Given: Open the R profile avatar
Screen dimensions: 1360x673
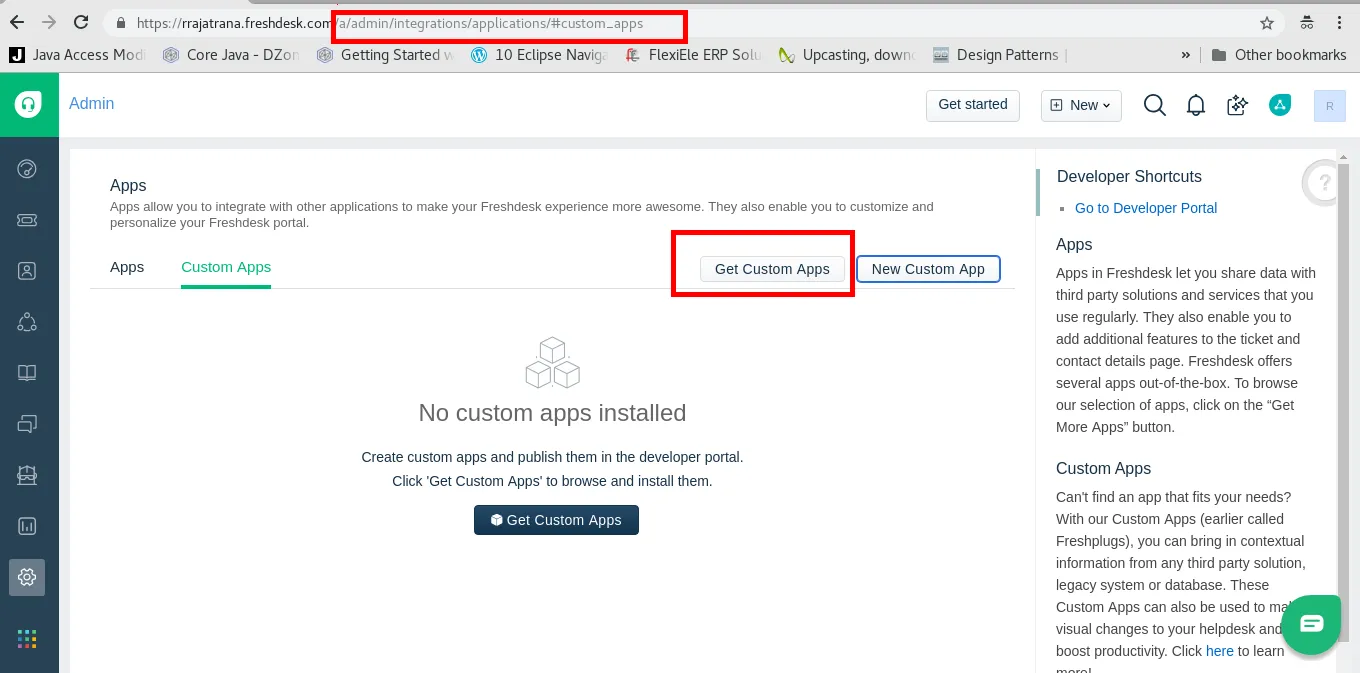Looking at the screenshot, I should tap(1329, 105).
